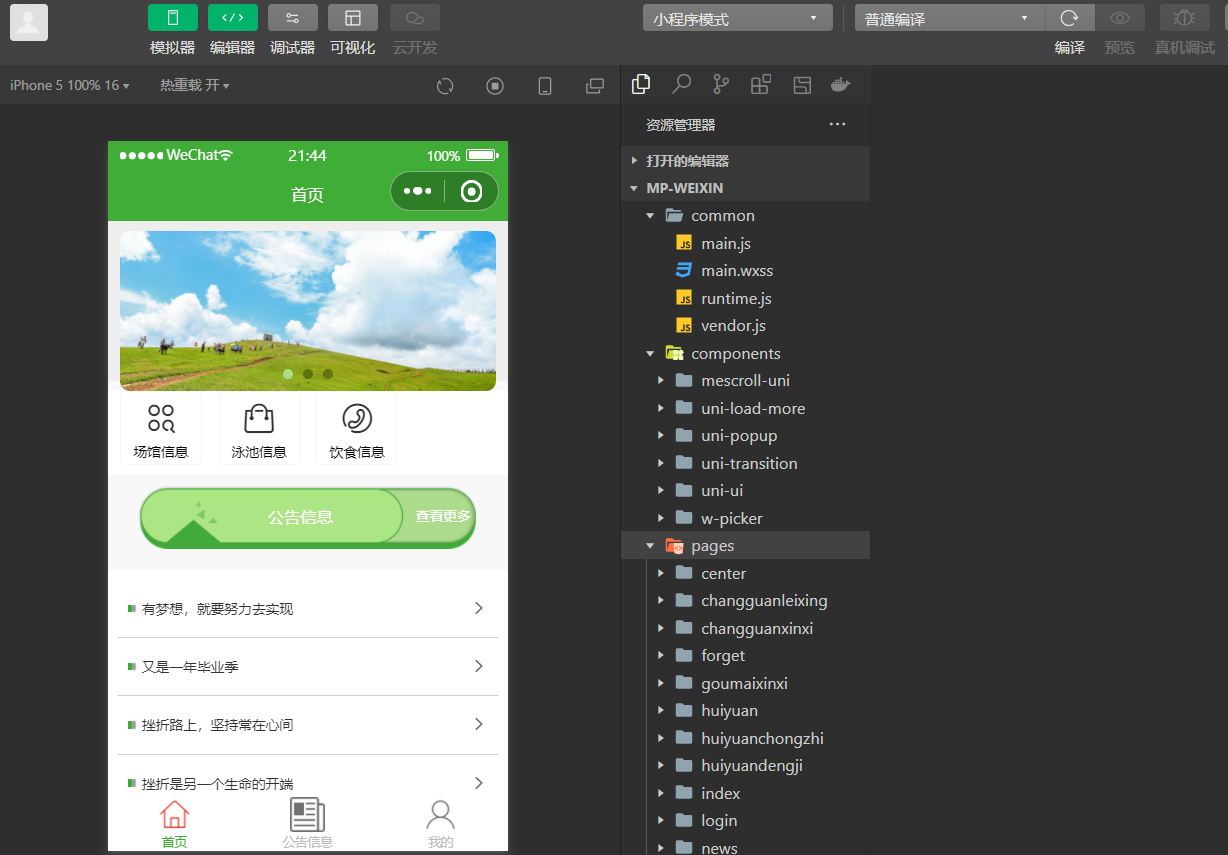Expand the uni-transition folder

[x=745, y=463]
